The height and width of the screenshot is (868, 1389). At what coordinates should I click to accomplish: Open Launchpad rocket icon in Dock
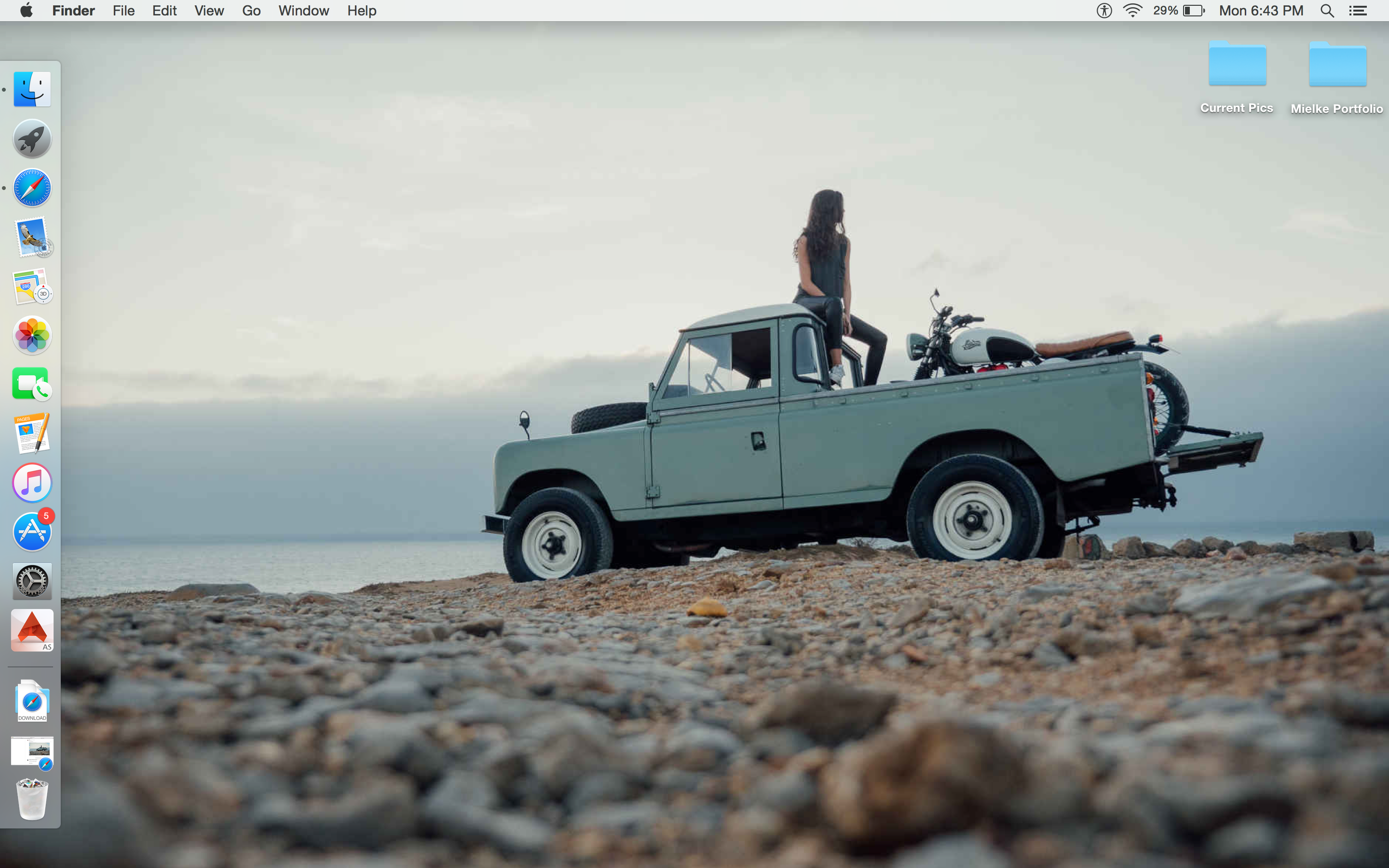[x=32, y=138]
